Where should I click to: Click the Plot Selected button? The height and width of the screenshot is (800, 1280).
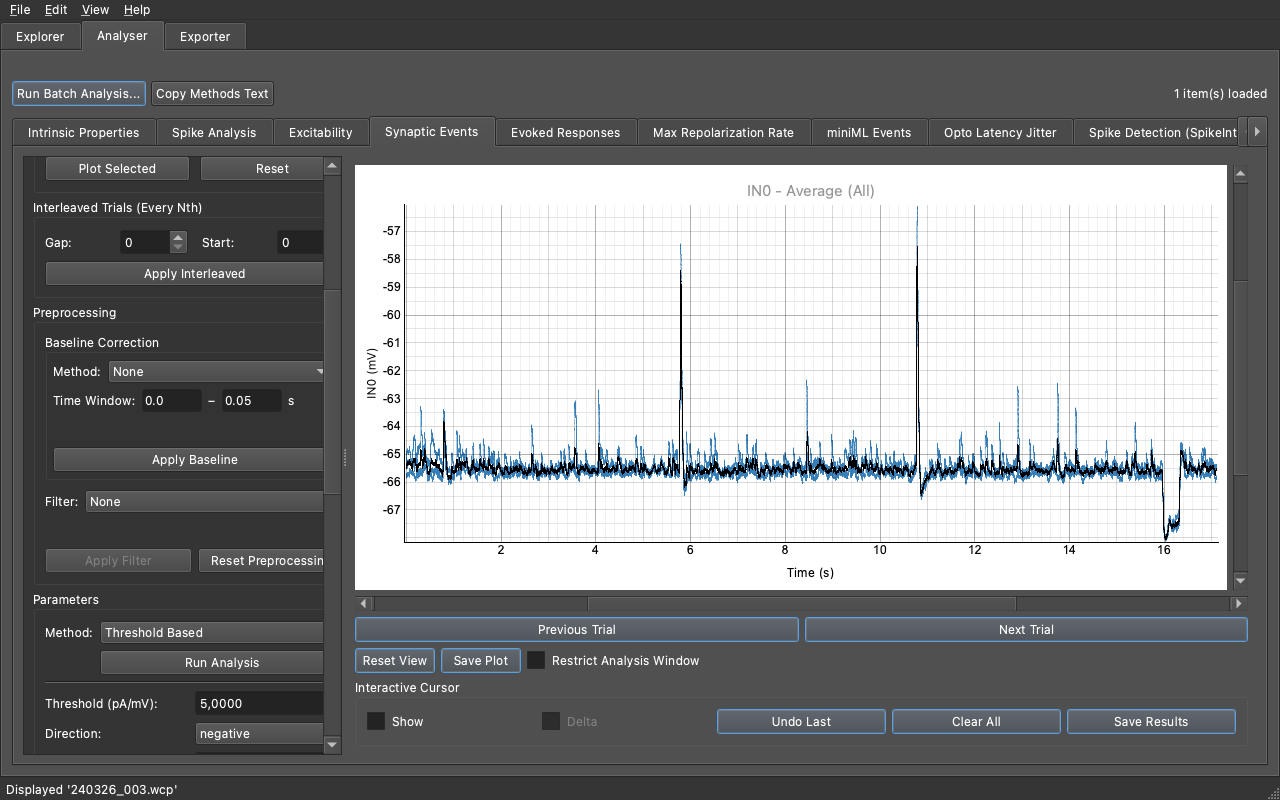pyautogui.click(x=117, y=169)
